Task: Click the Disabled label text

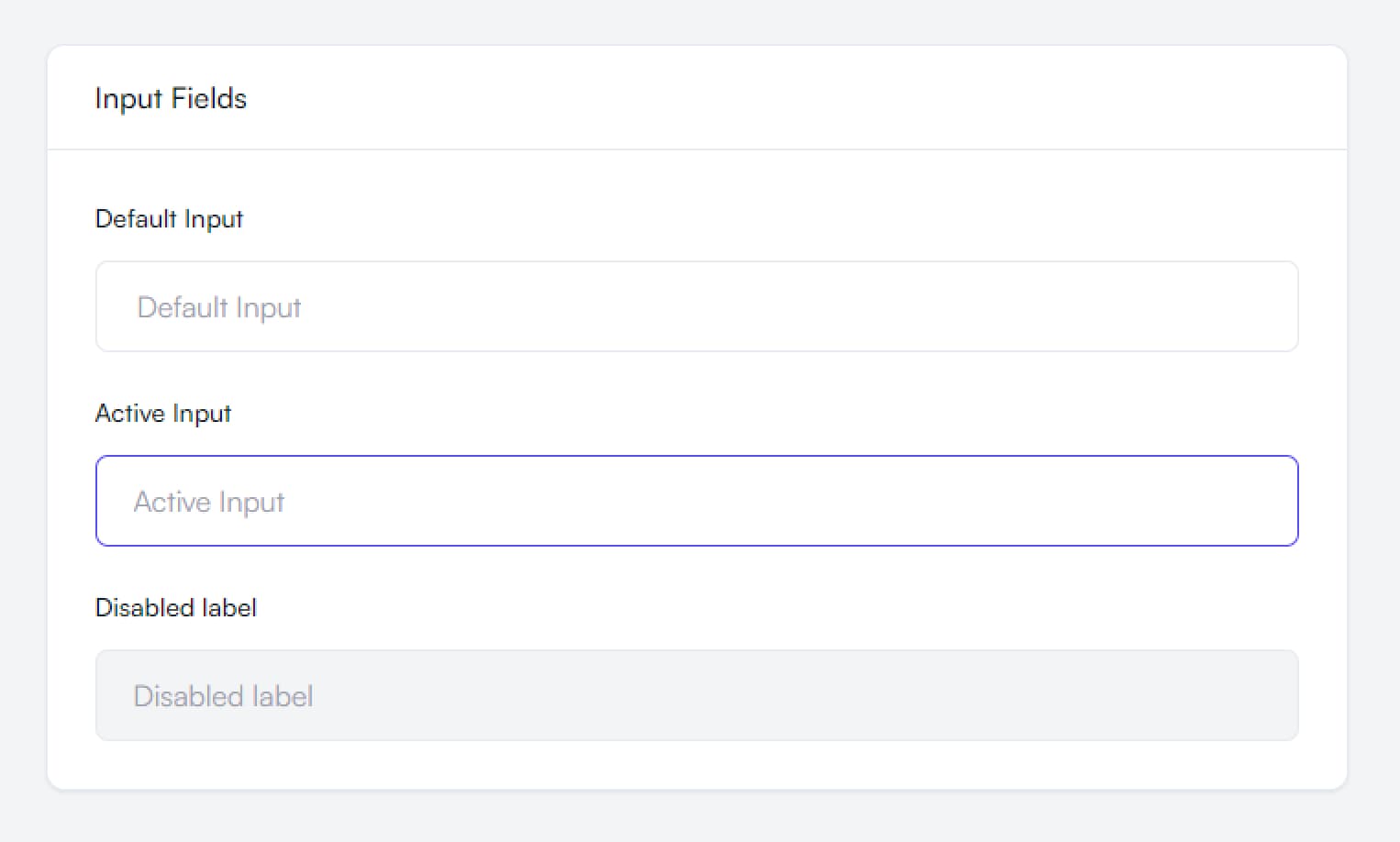Action: click(175, 607)
